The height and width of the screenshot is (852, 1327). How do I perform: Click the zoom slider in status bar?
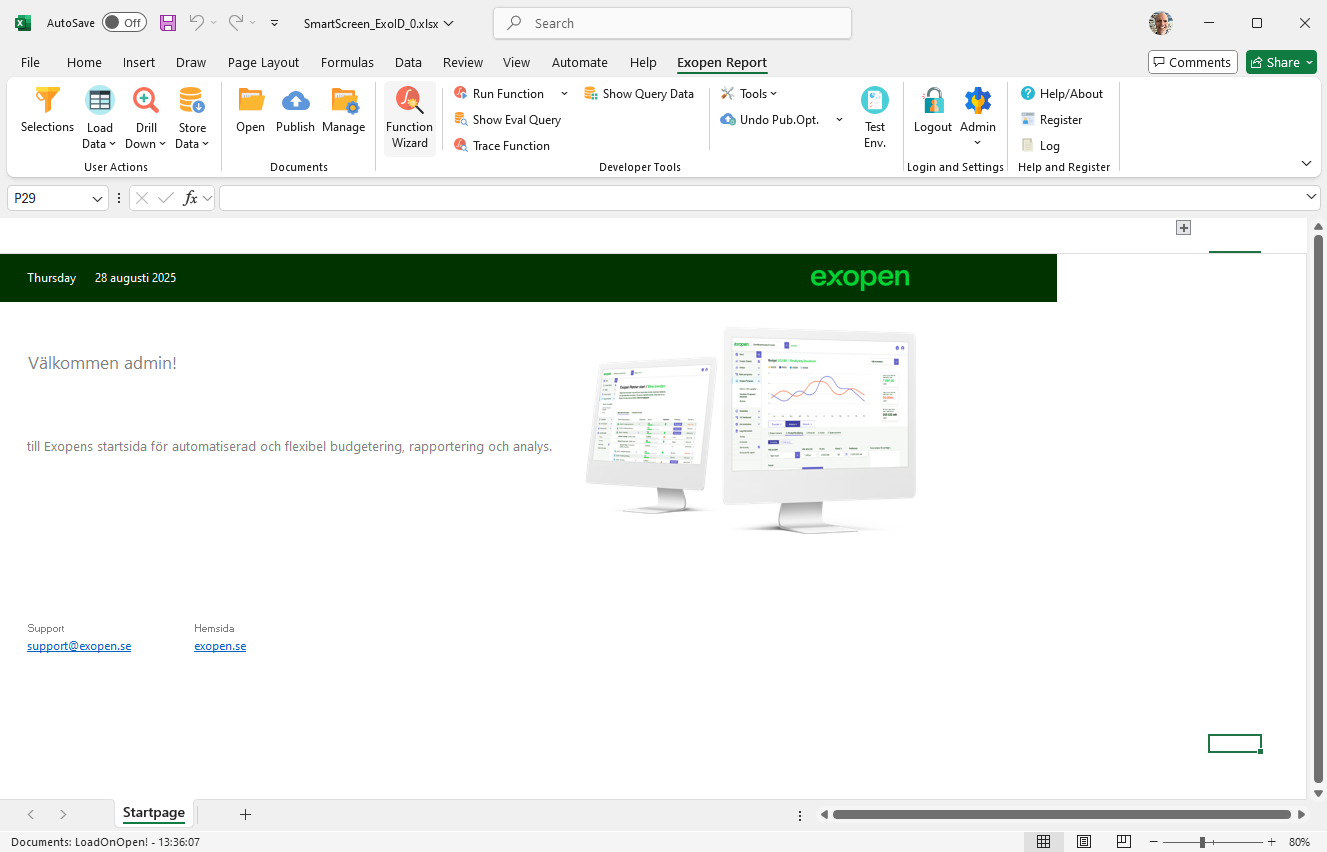pos(1202,842)
